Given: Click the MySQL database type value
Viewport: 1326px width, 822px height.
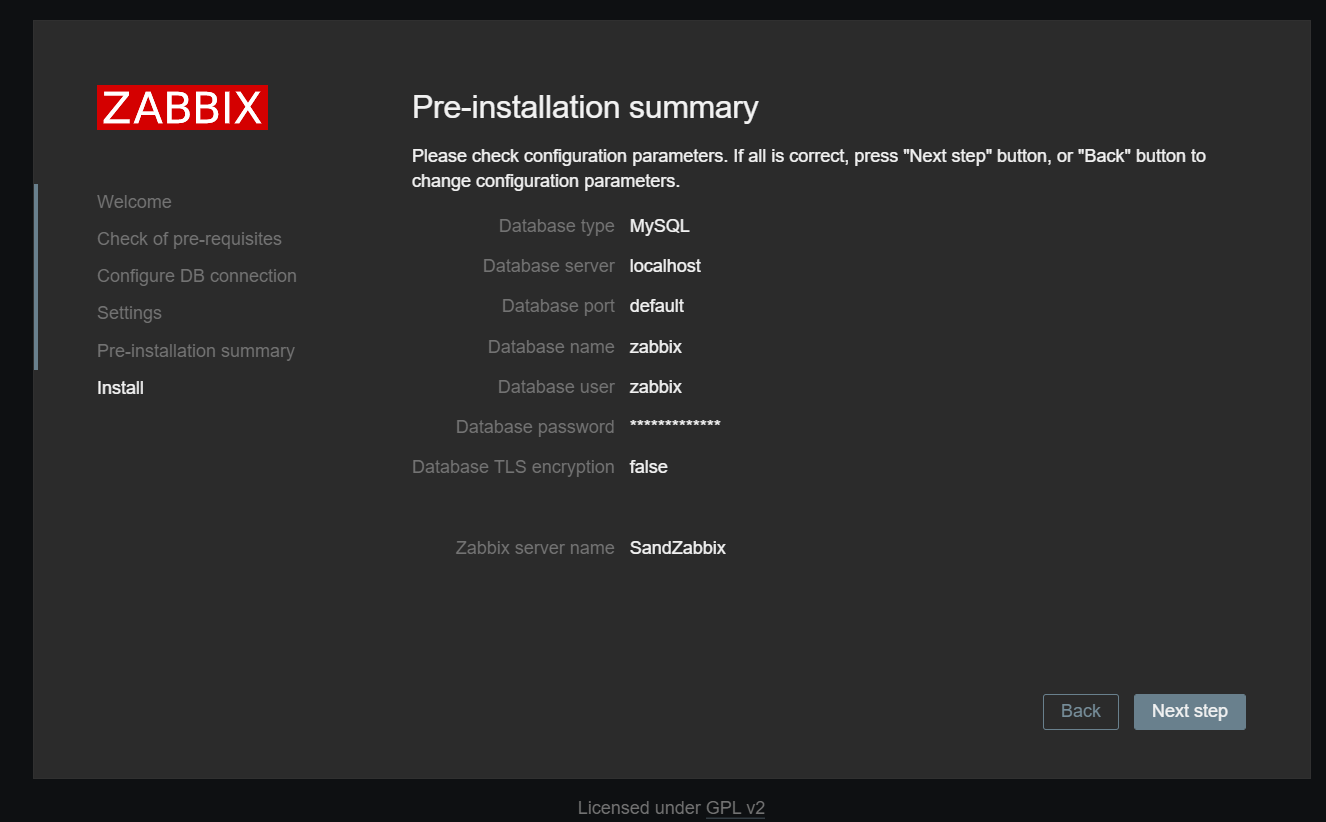Looking at the screenshot, I should pyautogui.click(x=659, y=226).
